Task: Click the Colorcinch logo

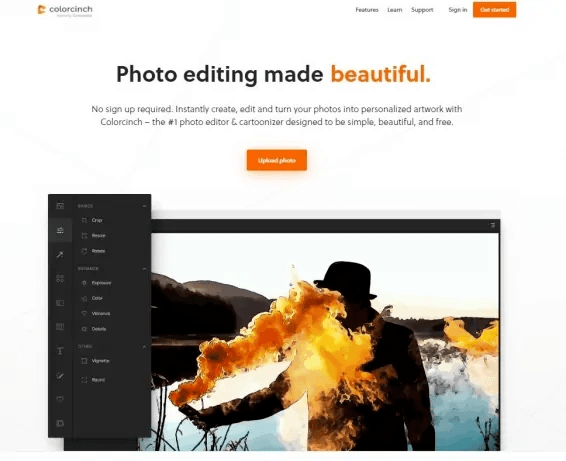Action: tap(65, 10)
